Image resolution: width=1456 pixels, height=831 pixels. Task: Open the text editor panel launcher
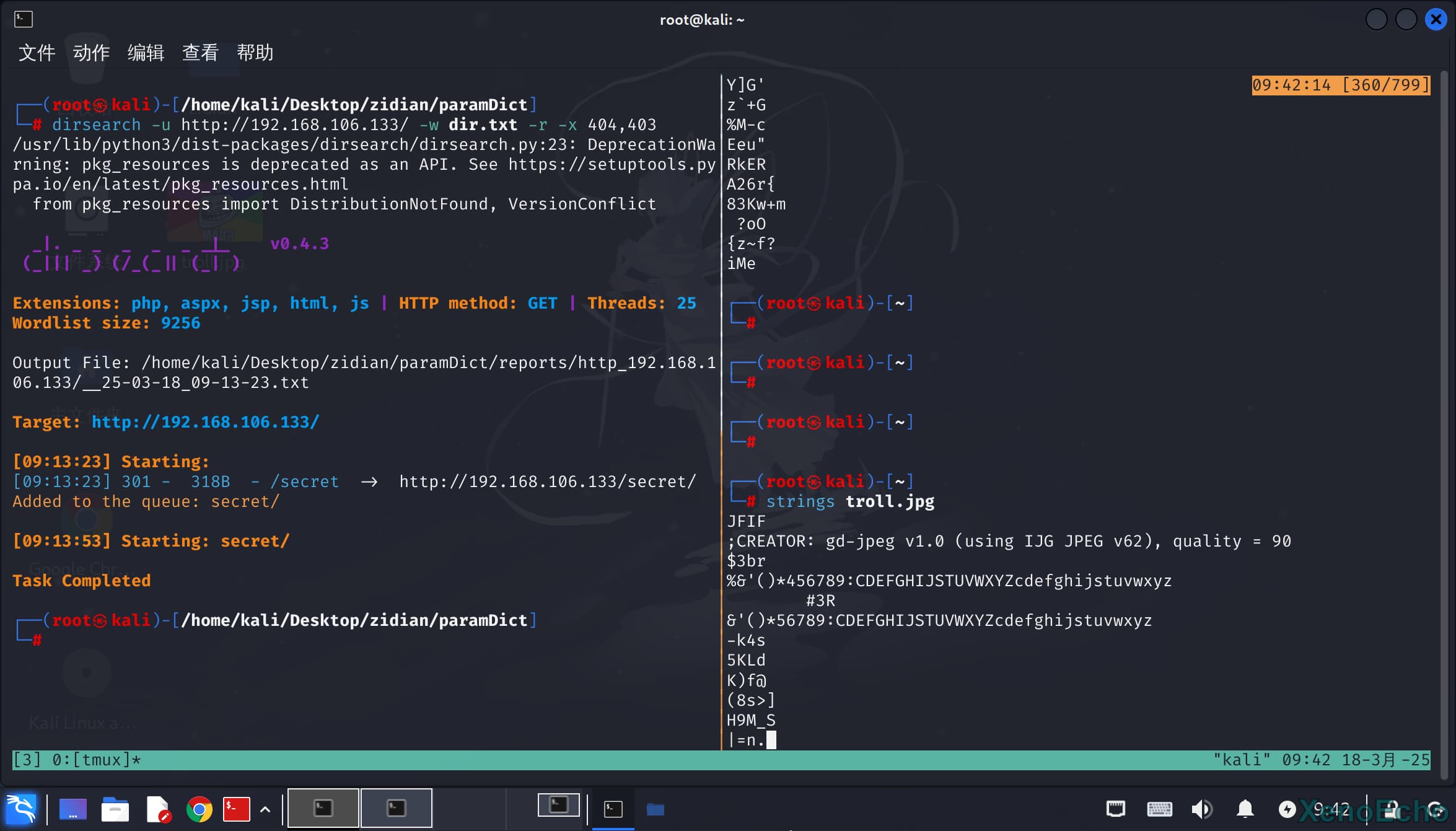(x=157, y=809)
